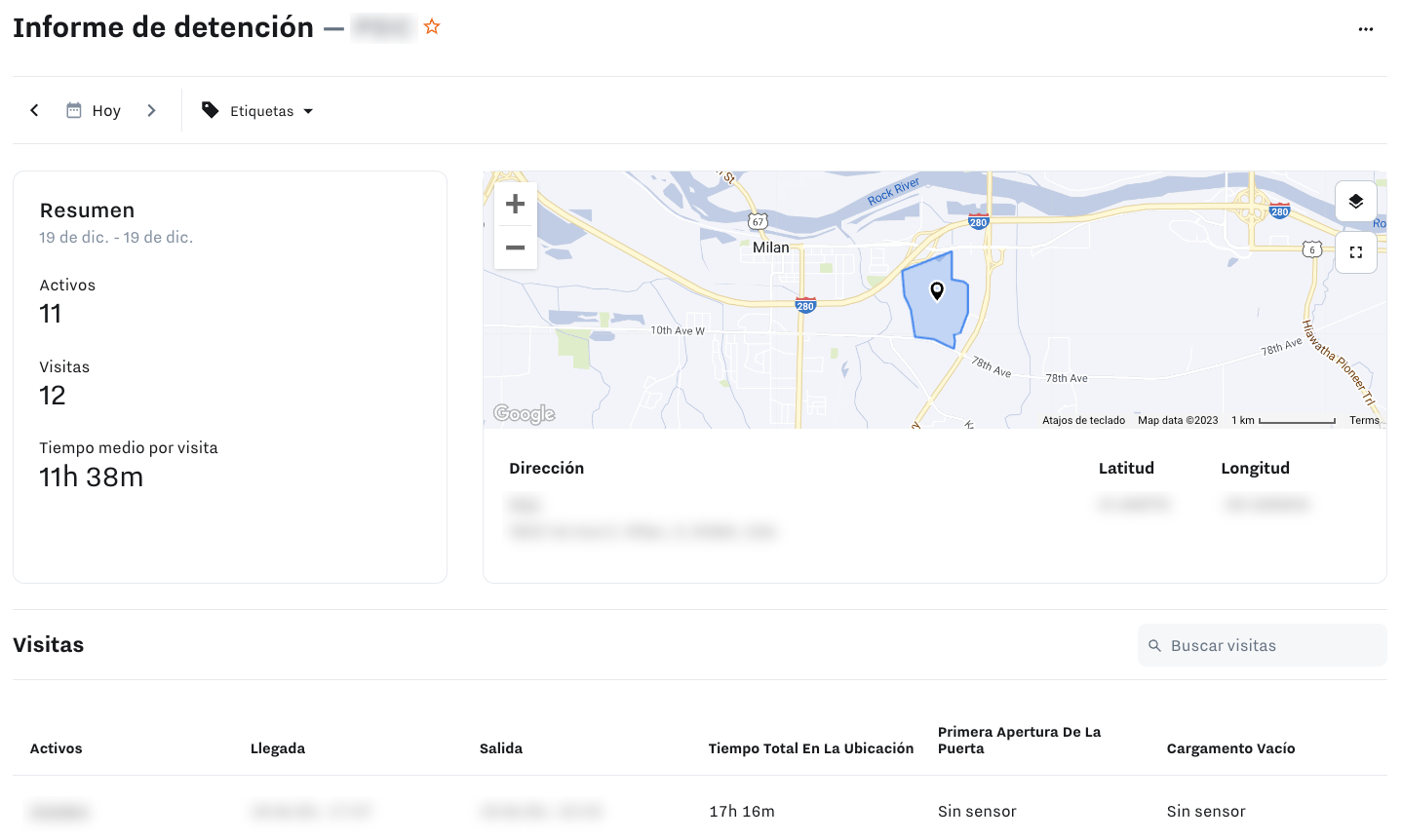Open Atajos de teclado shortcuts
Image resolution: width=1402 pixels, height=840 pixels.
1083,421
